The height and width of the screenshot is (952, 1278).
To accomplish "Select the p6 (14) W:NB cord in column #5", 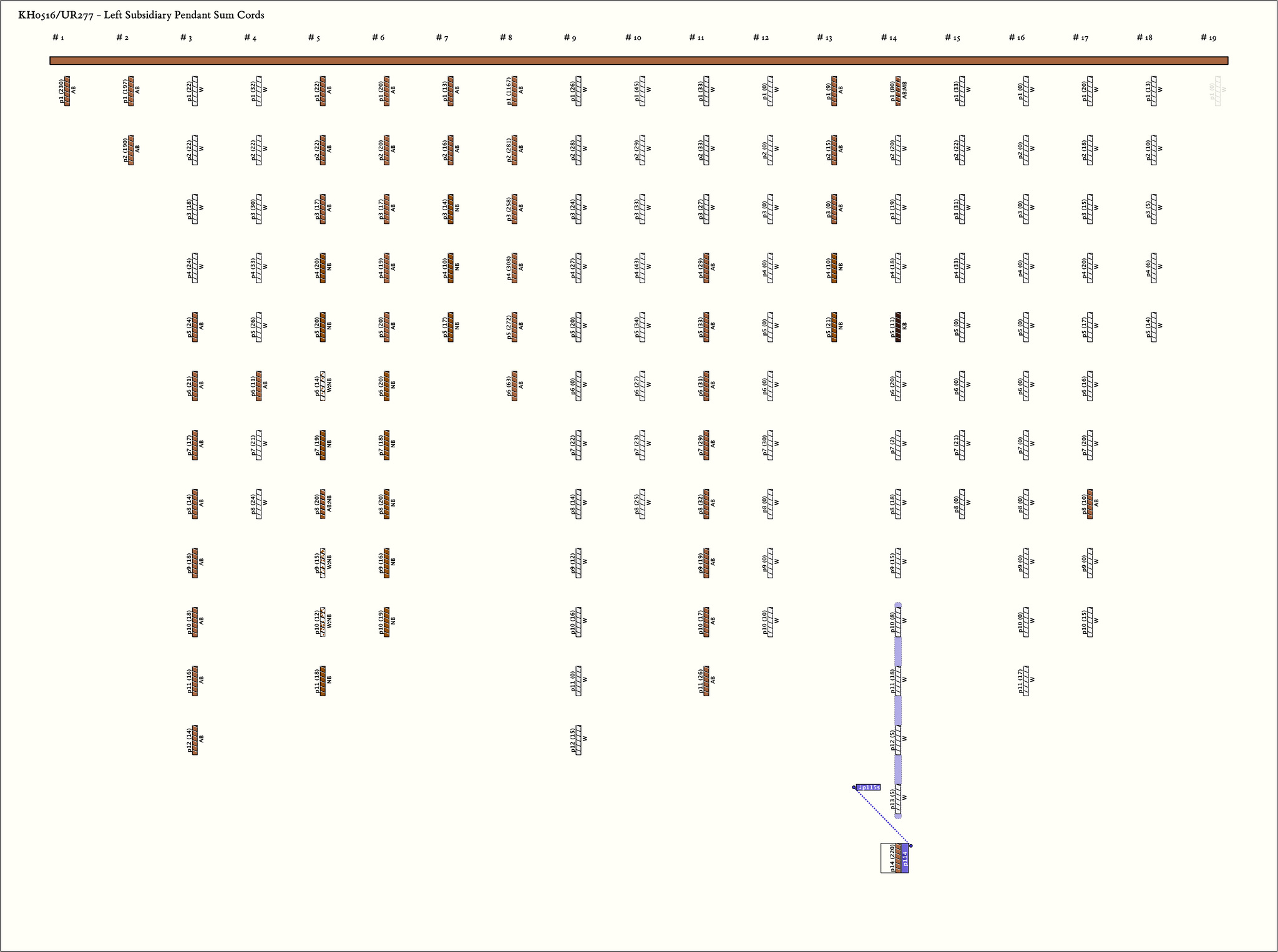I will pos(323,386).
